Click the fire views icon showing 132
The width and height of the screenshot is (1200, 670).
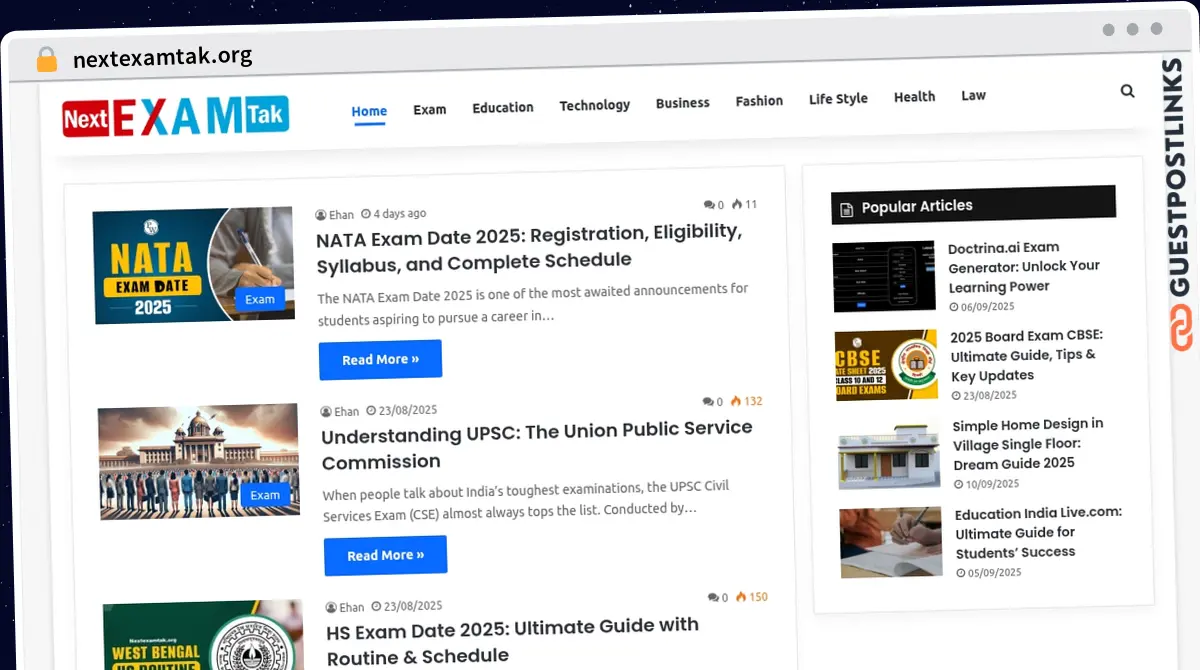pyautogui.click(x=737, y=401)
